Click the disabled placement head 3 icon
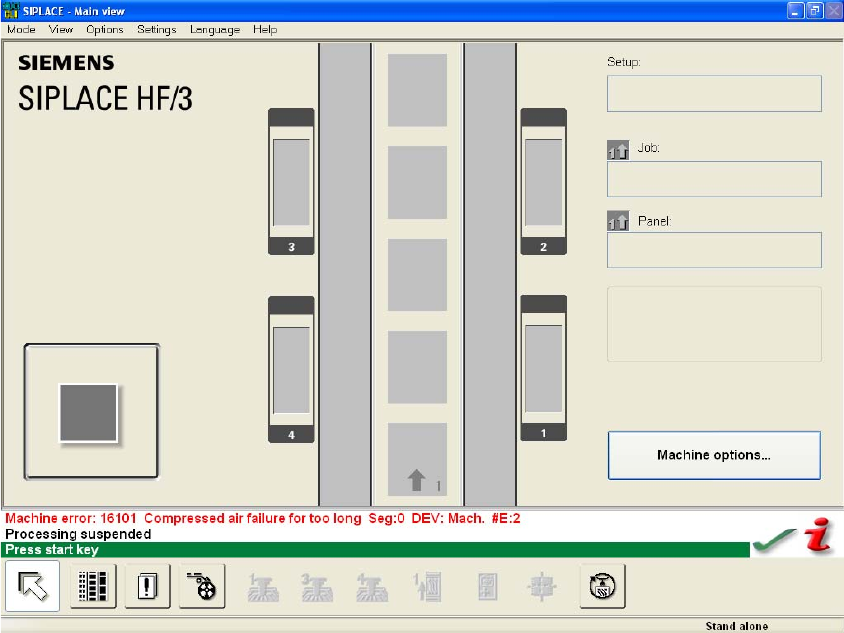844x633 pixels. tap(316, 587)
